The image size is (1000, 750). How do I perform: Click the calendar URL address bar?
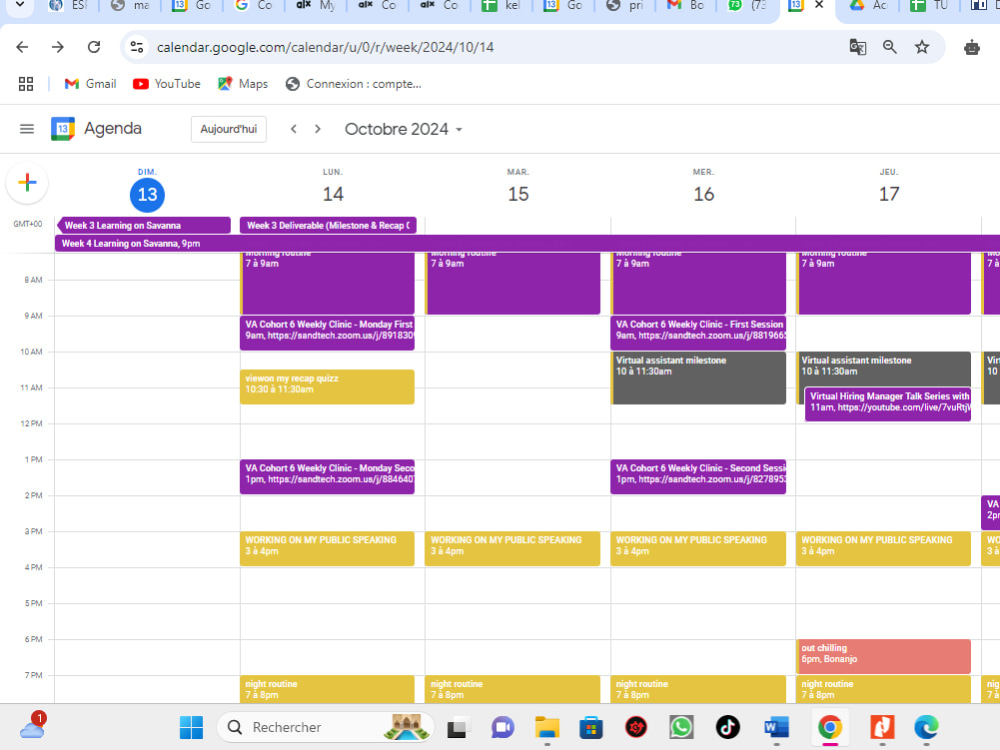[x=325, y=47]
